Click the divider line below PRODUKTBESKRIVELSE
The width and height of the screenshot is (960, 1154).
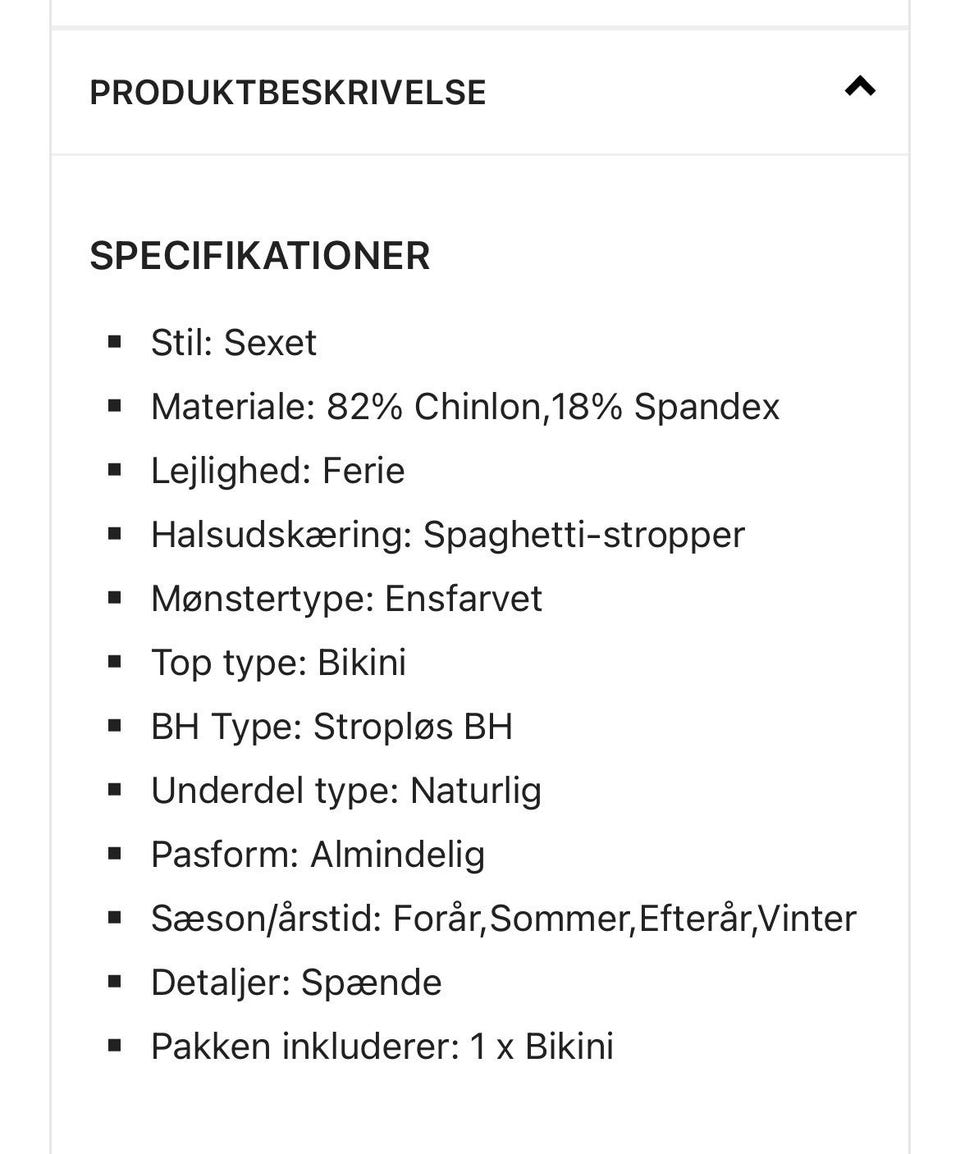480,152
